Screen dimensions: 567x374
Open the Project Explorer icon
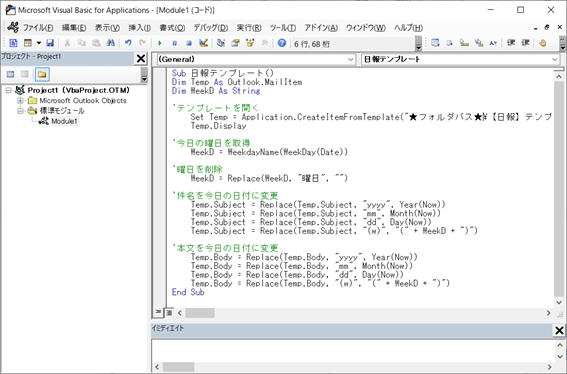pyautogui.click(x=221, y=43)
